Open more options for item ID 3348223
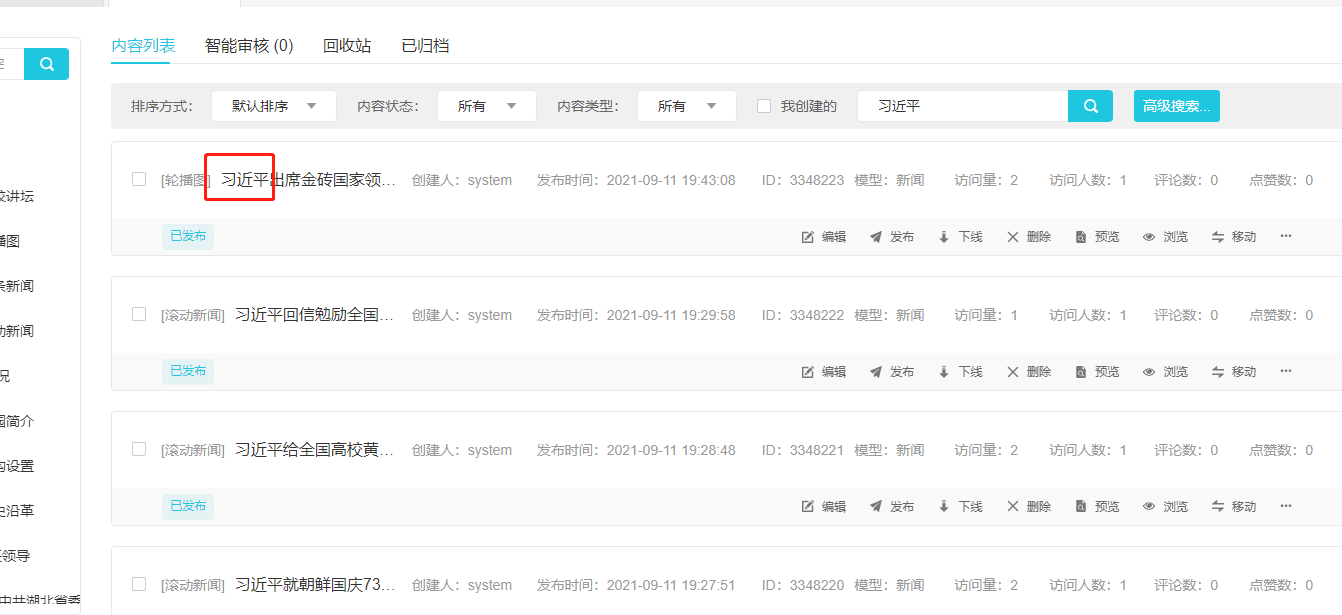1342x615 pixels. [1286, 237]
